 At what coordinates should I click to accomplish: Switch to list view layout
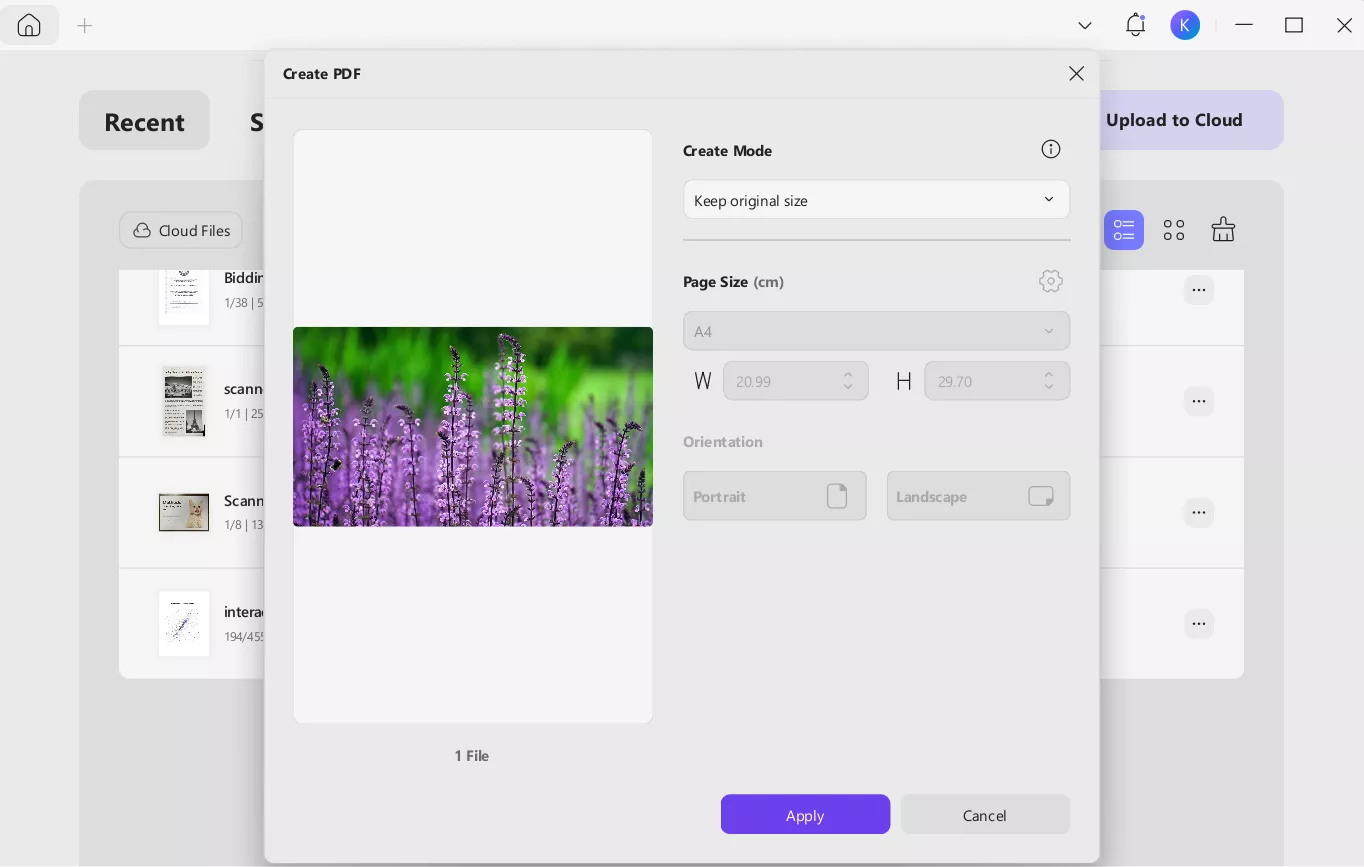(x=1123, y=230)
